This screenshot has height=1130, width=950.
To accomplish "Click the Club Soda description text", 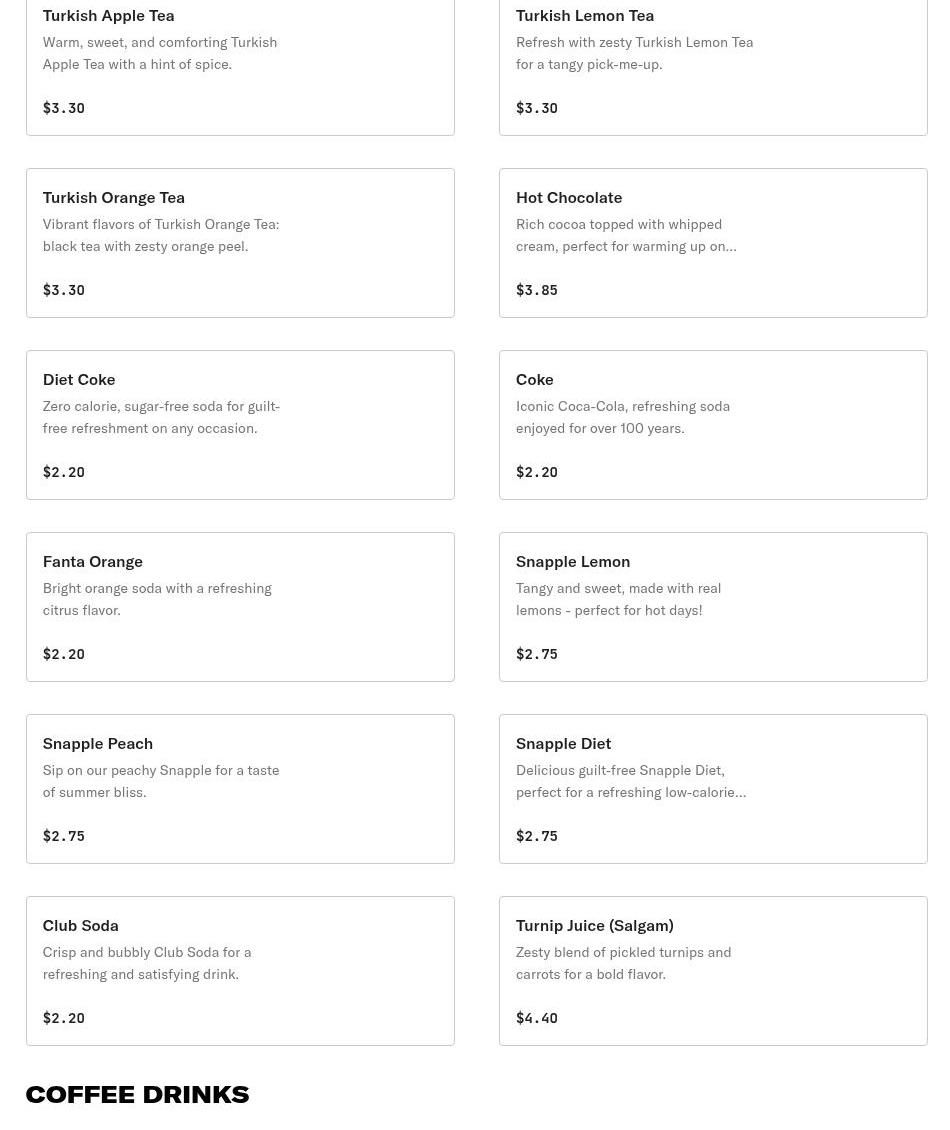I will coord(147,963).
